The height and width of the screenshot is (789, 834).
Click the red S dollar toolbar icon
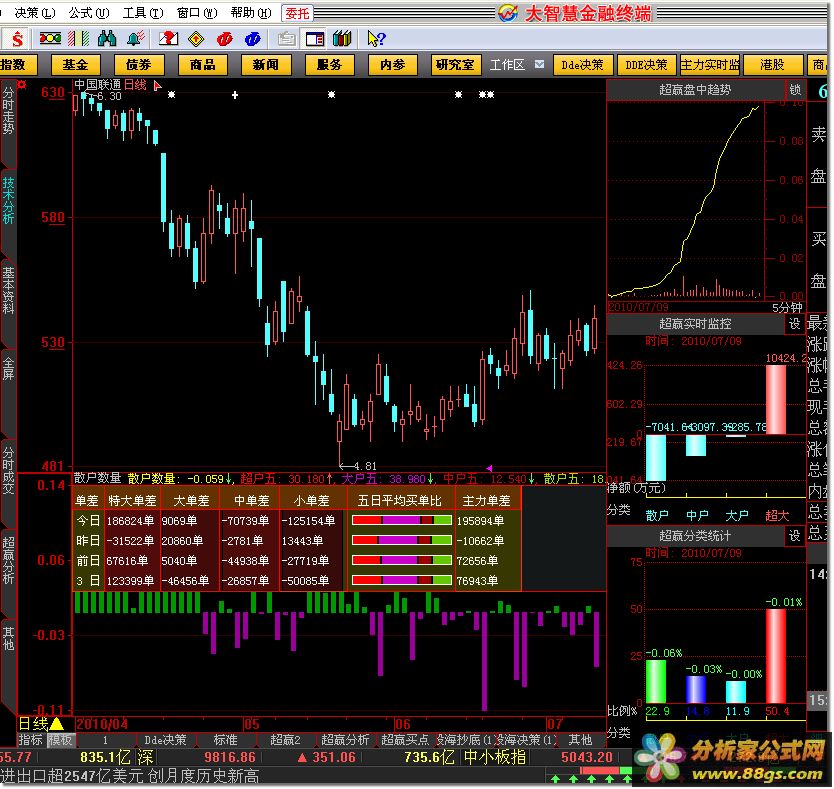(x=16, y=39)
